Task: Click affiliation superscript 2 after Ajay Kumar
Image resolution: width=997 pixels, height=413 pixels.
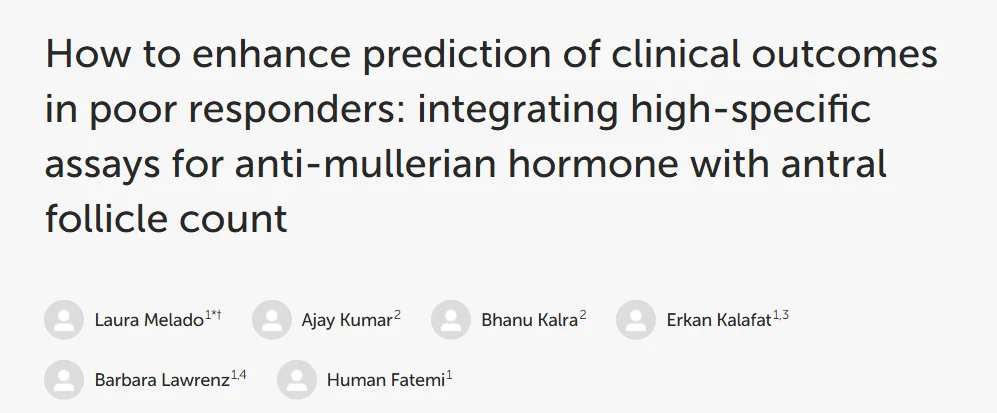Action: (x=397, y=315)
